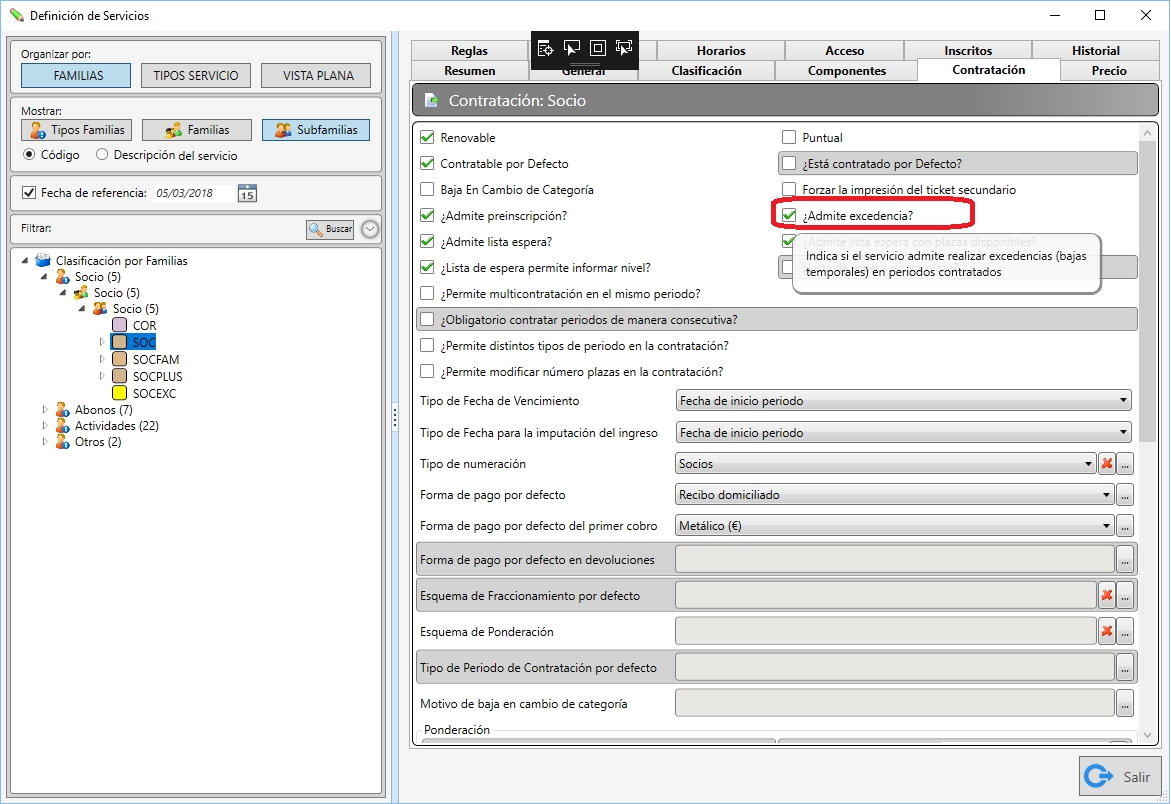Click the dashed-frame pointer capture icon
The image size is (1171, 804).
pos(624,49)
